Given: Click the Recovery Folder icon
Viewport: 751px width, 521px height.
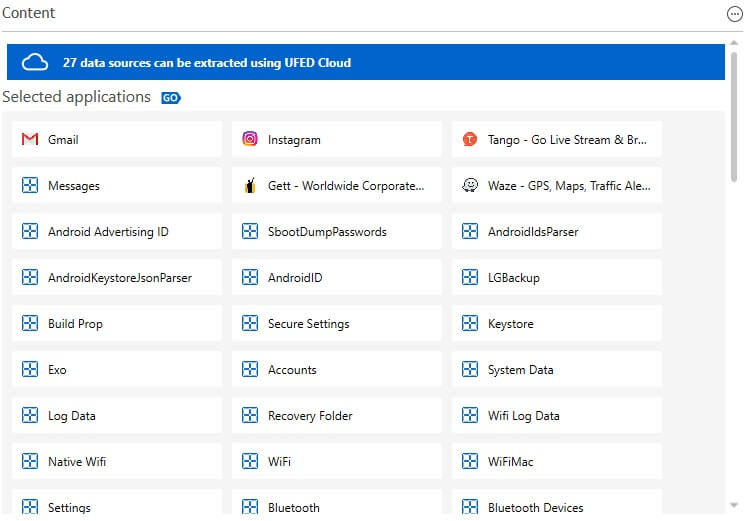Looking at the screenshot, I should click(x=250, y=415).
